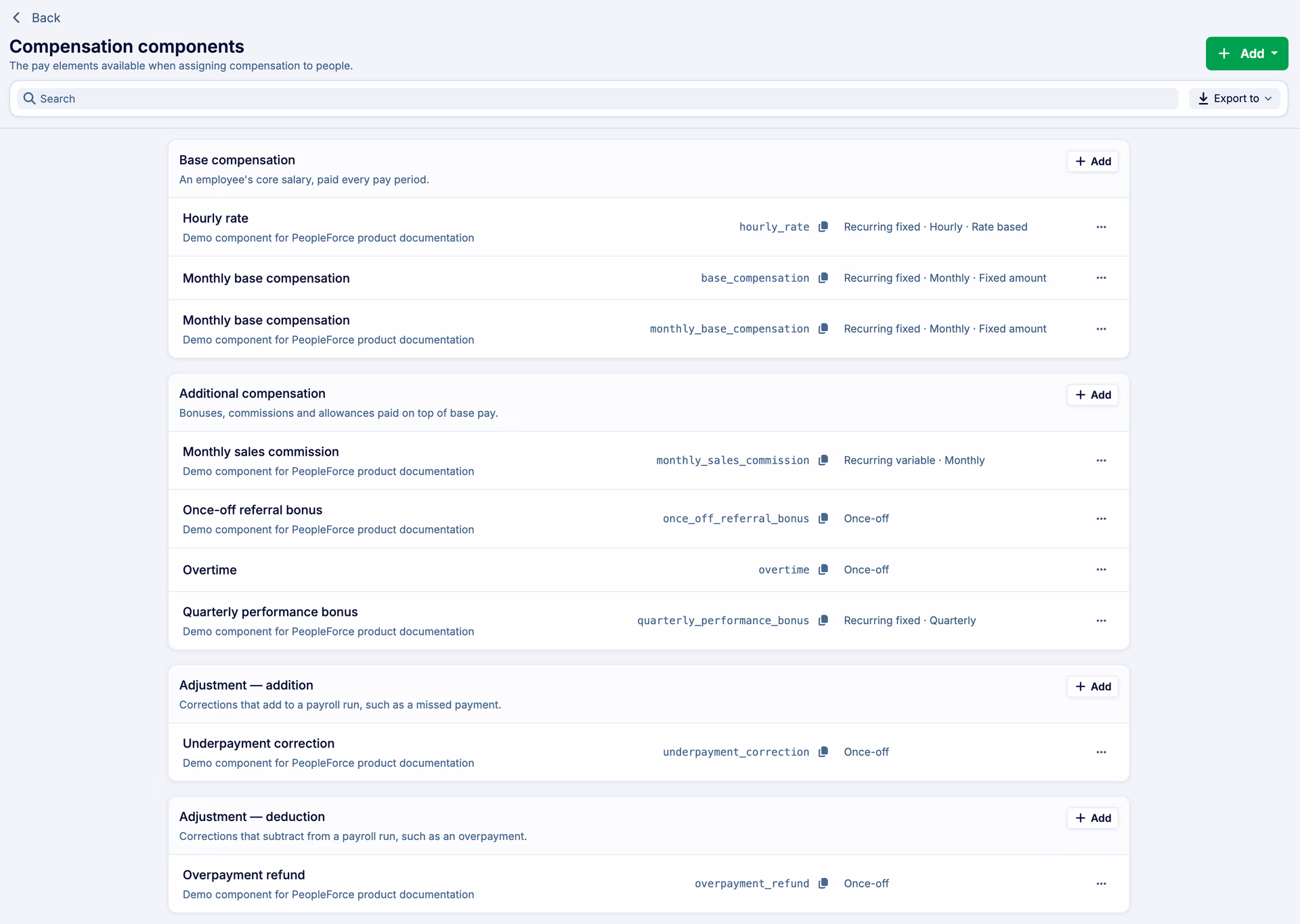
Task: Add a Base compensation component
Action: (1093, 161)
